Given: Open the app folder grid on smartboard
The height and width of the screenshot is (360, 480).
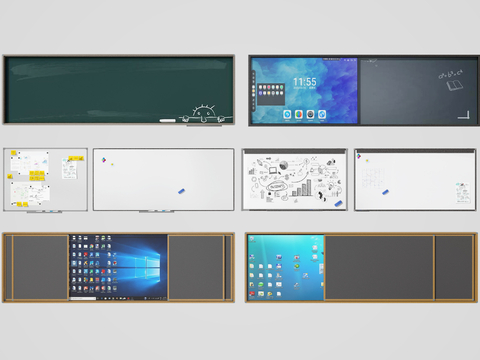Looking at the screenshot, I should [271, 93].
